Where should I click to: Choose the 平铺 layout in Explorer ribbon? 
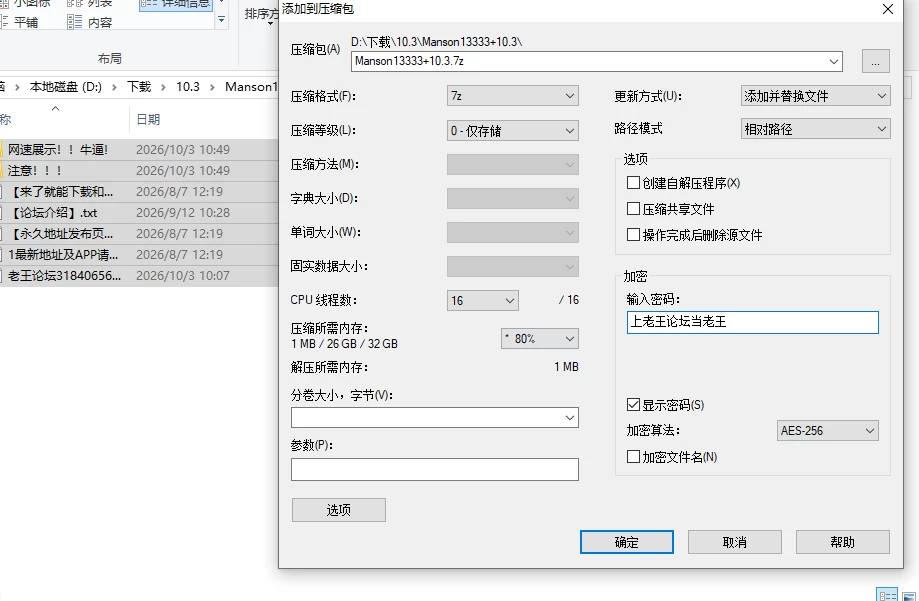pyautogui.click(x=20, y=22)
